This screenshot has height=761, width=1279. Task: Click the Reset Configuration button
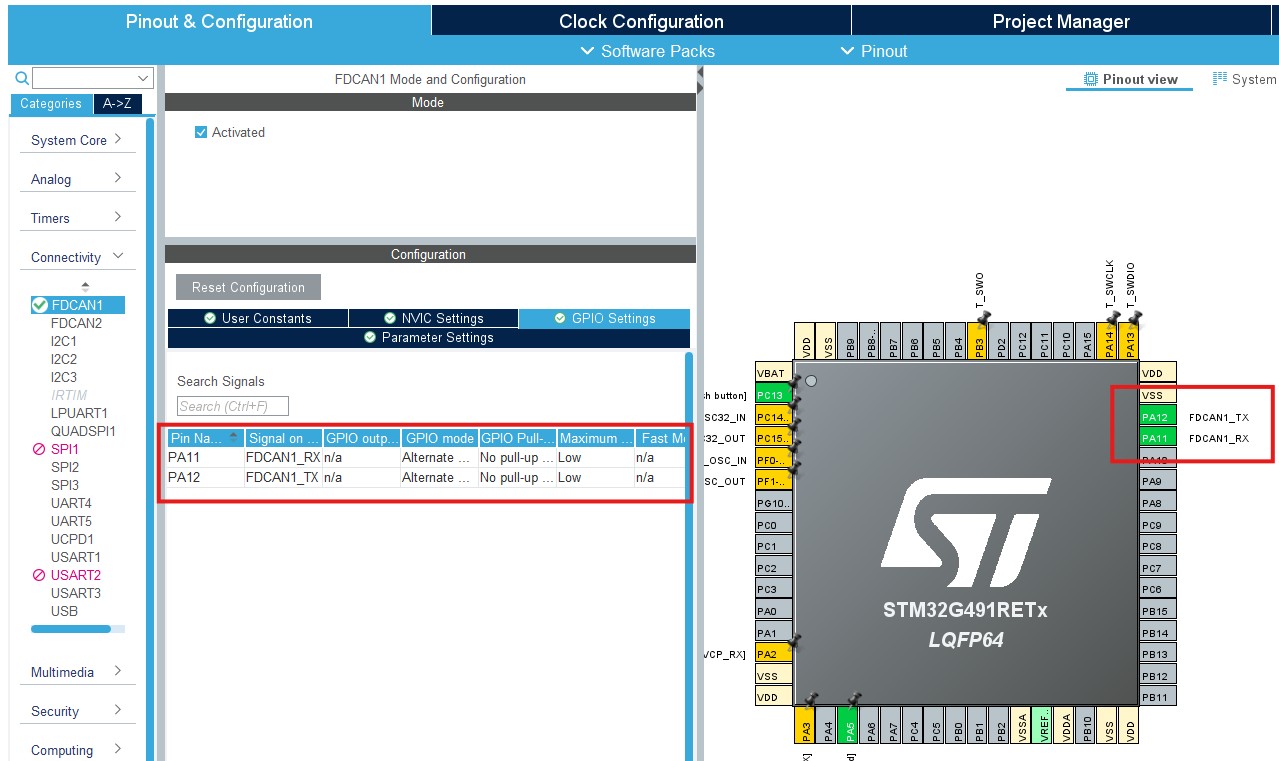tap(248, 286)
